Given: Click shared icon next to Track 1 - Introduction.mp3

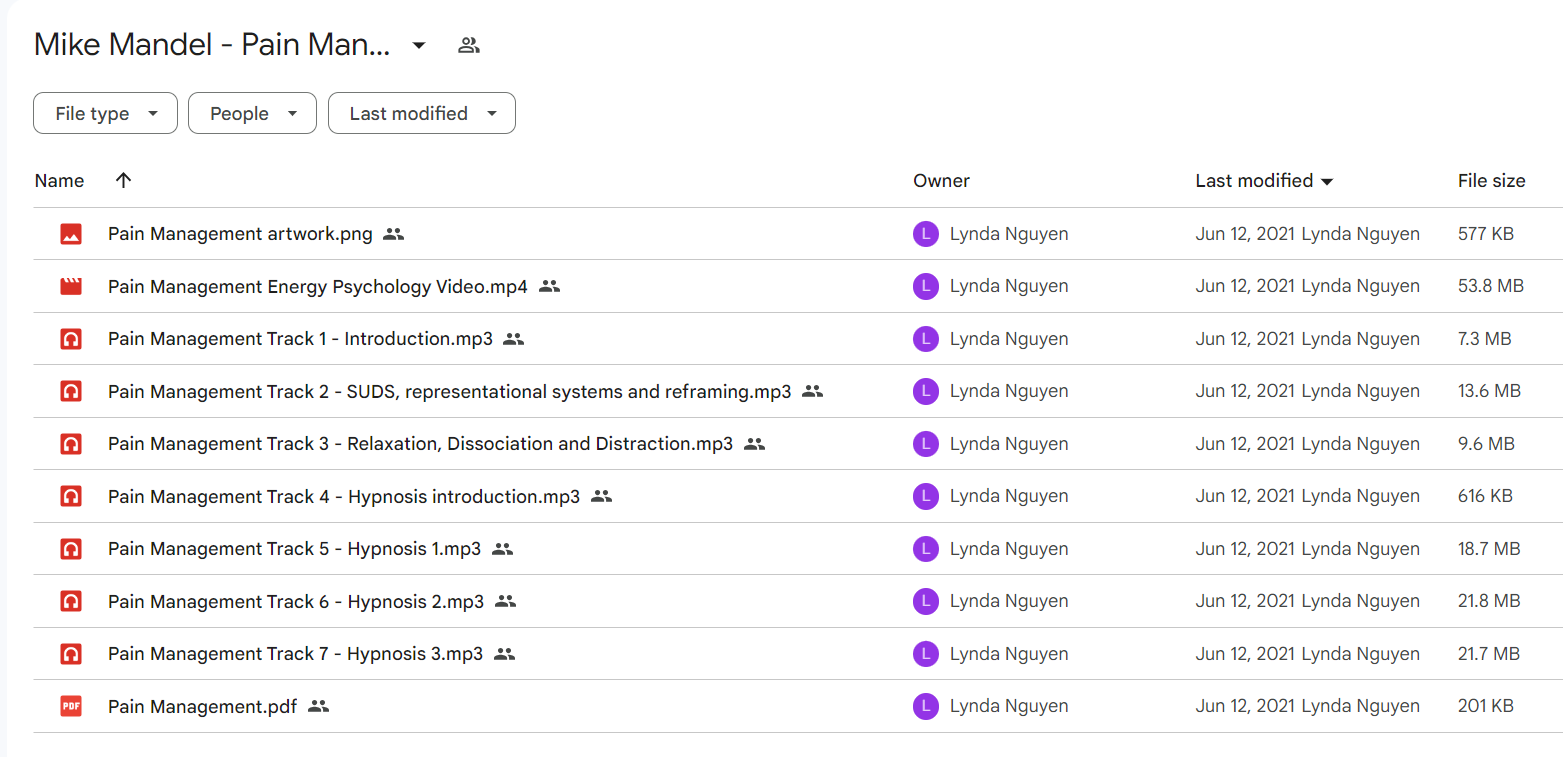Looking at the screenshot, I should tap(514, 339).
